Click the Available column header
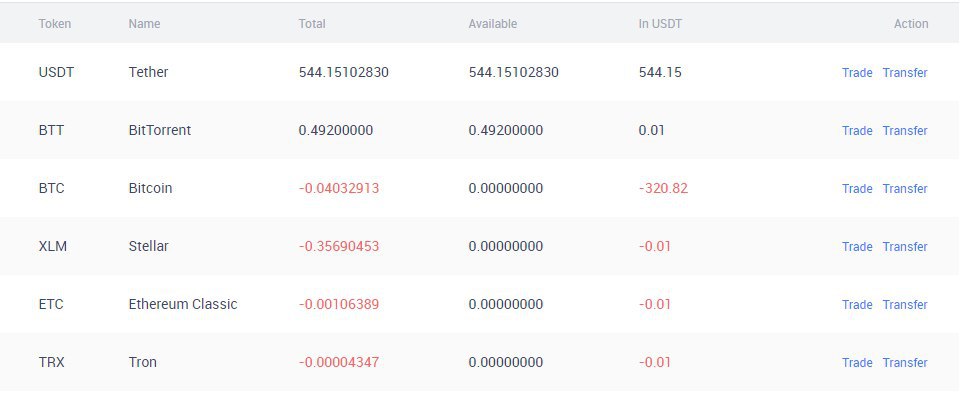968x400 pixels. (493, 24)
